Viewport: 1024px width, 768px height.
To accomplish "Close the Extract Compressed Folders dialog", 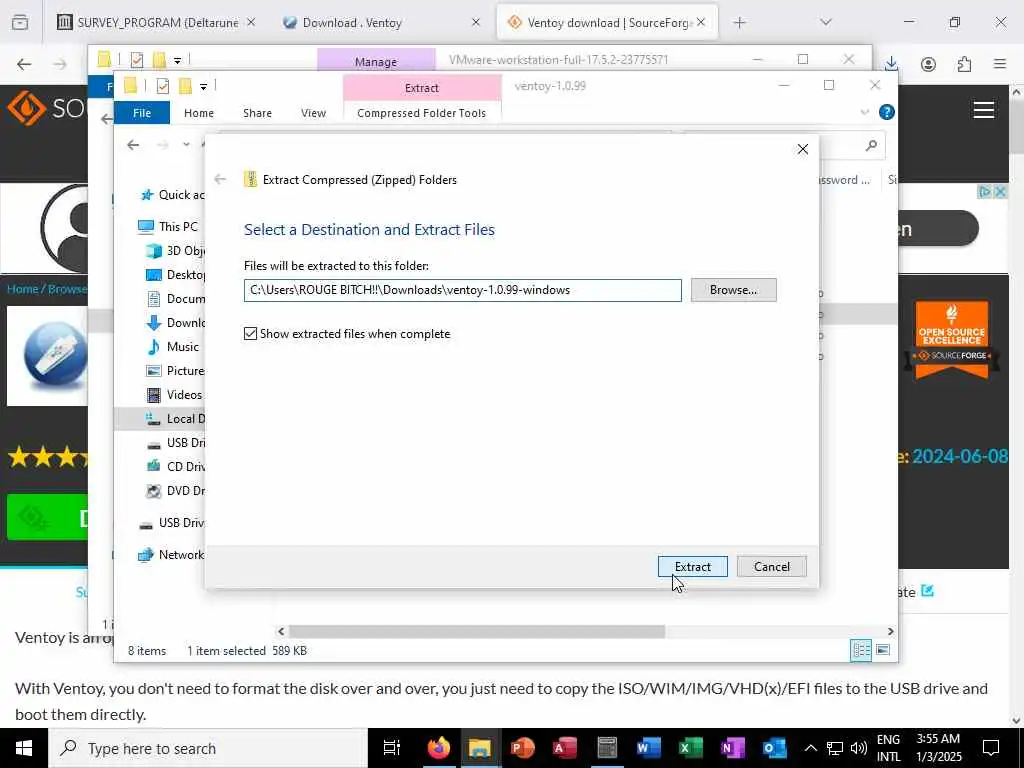I will tap(803, 150).
